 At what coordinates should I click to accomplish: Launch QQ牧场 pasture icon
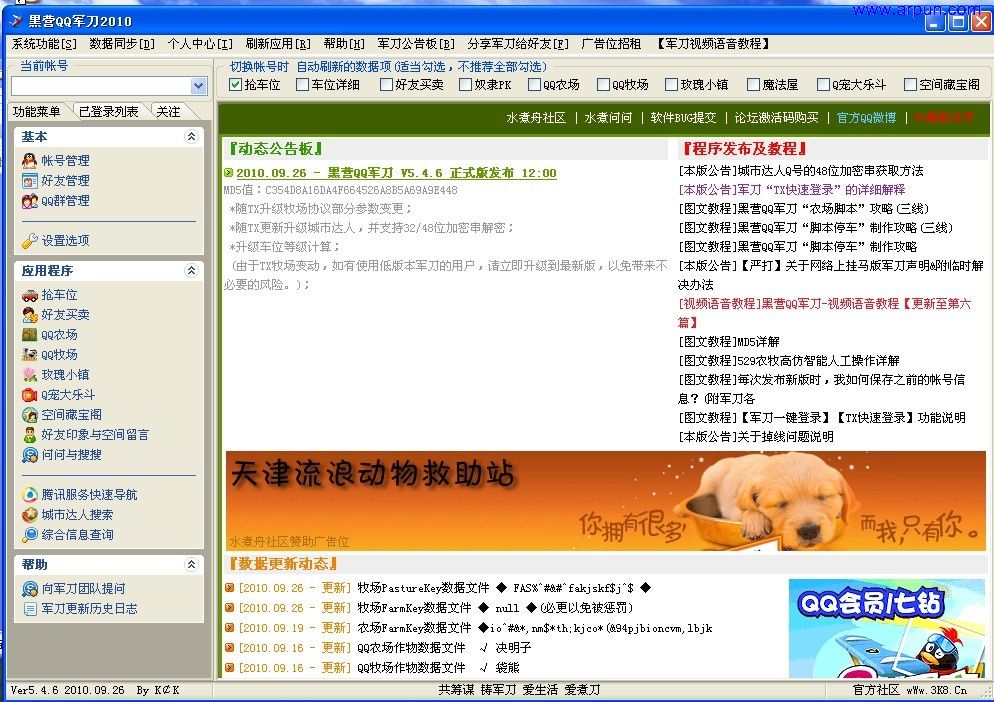click(x=30, y=354)
